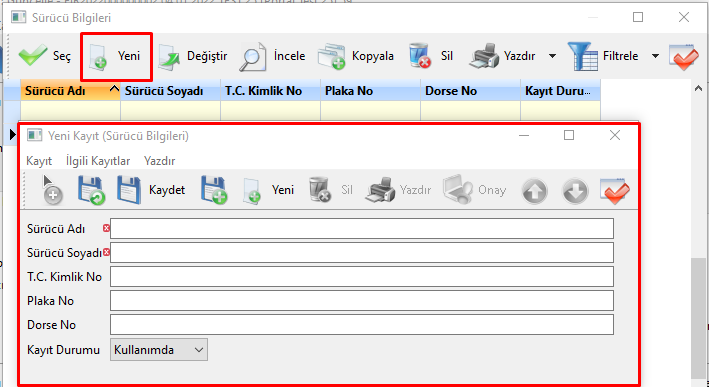Click Yazdır printer in the Yeni Kayıt toolbar
This screenshot has width=709, height=387.
(398, 190)
